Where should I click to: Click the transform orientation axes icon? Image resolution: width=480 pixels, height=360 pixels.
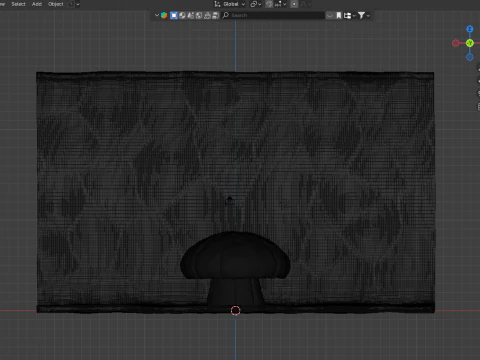(x=217, y=4)
